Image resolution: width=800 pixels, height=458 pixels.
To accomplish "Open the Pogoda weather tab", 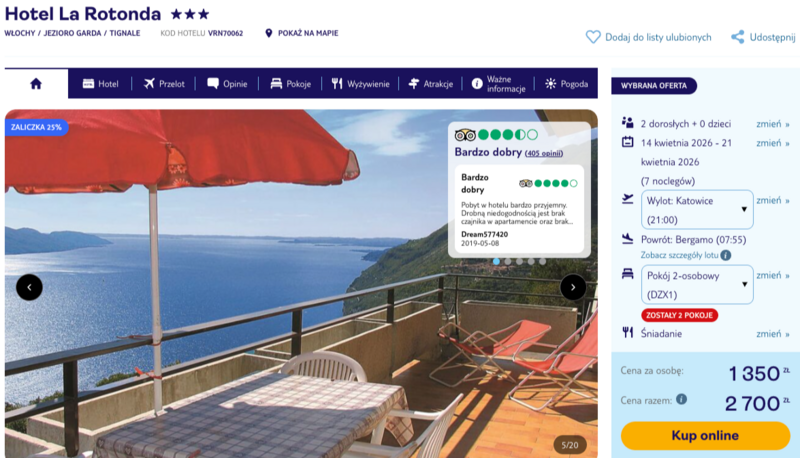I will click(x=566, y=84).
